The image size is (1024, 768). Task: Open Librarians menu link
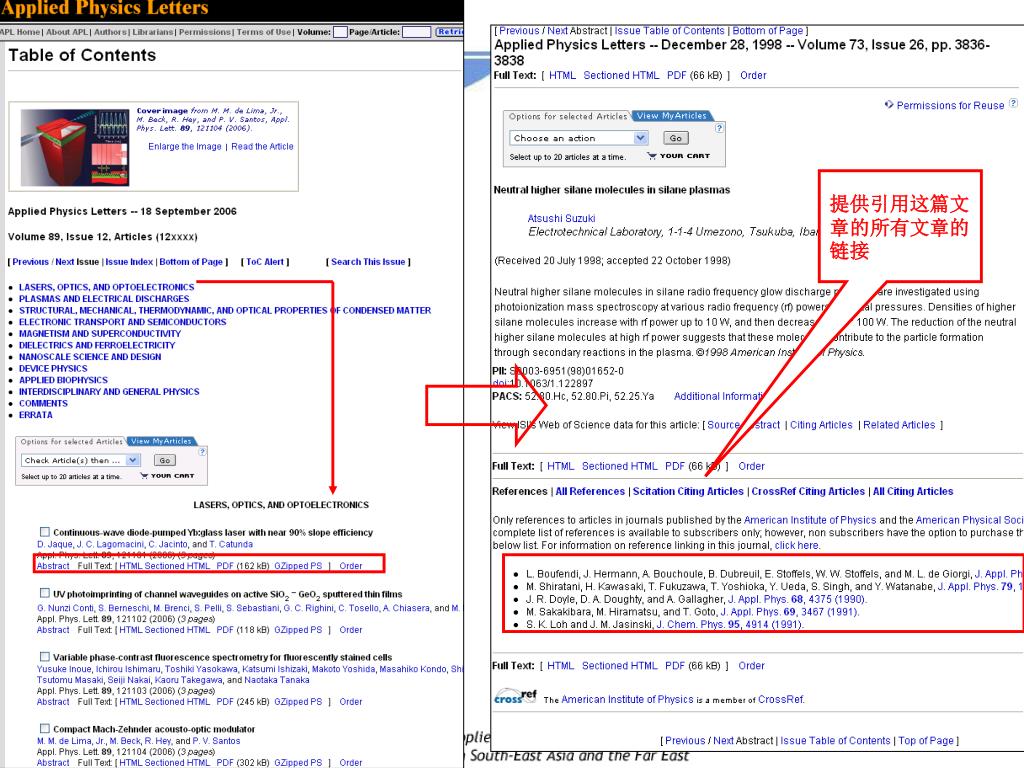click(x=153, y=32)
